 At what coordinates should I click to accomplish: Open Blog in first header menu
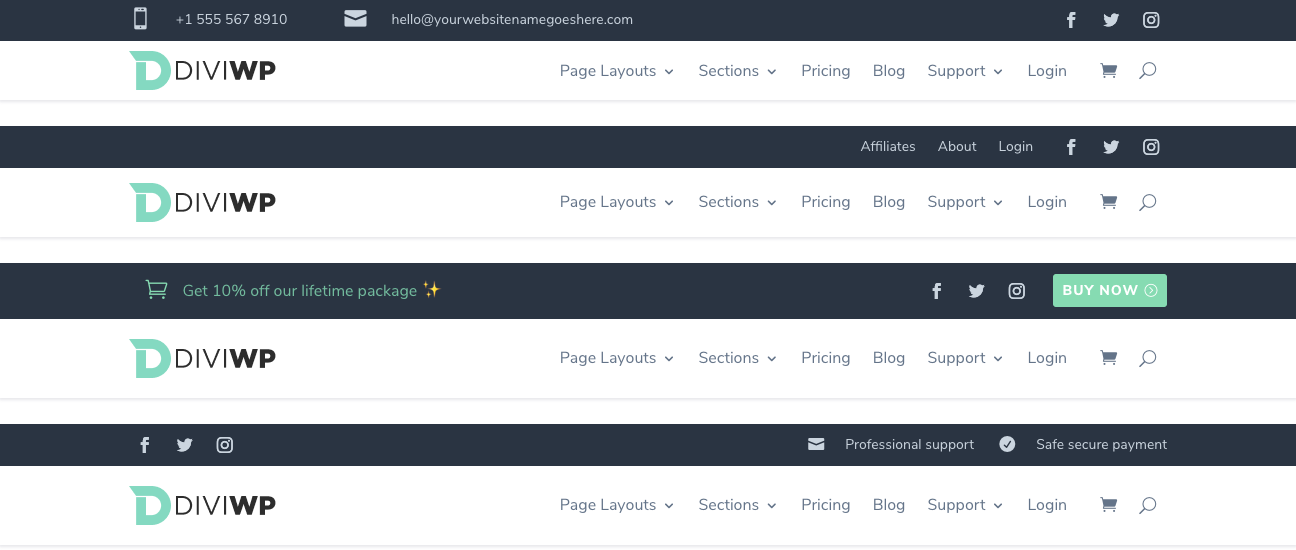coord(889,71)
